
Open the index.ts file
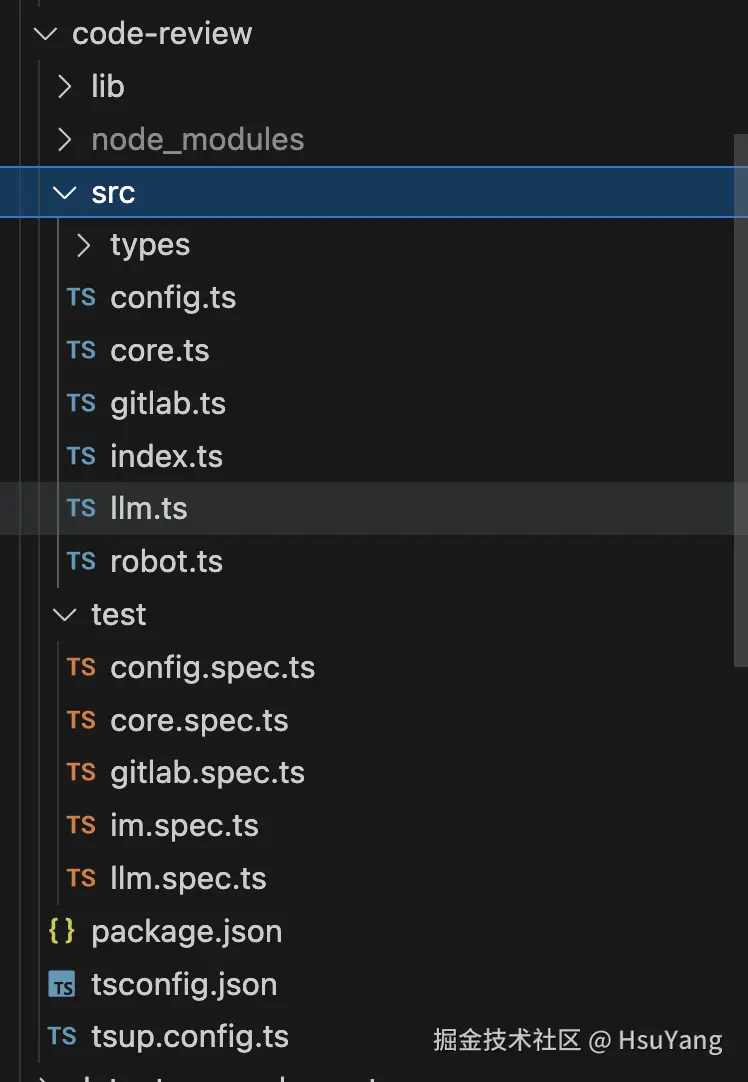pyautogui.click(x=166, y=457)
